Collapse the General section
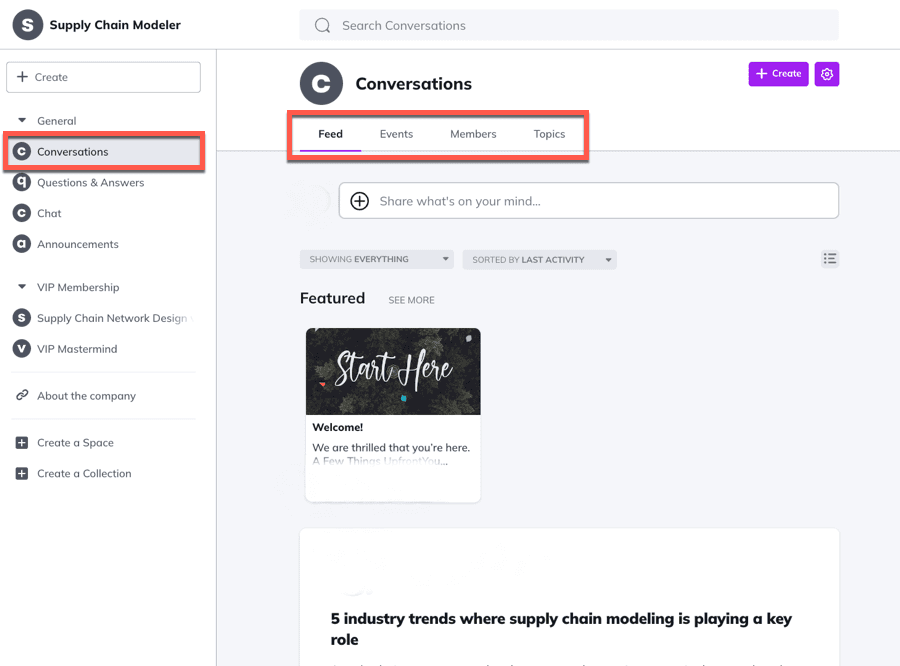 point(22,121)
